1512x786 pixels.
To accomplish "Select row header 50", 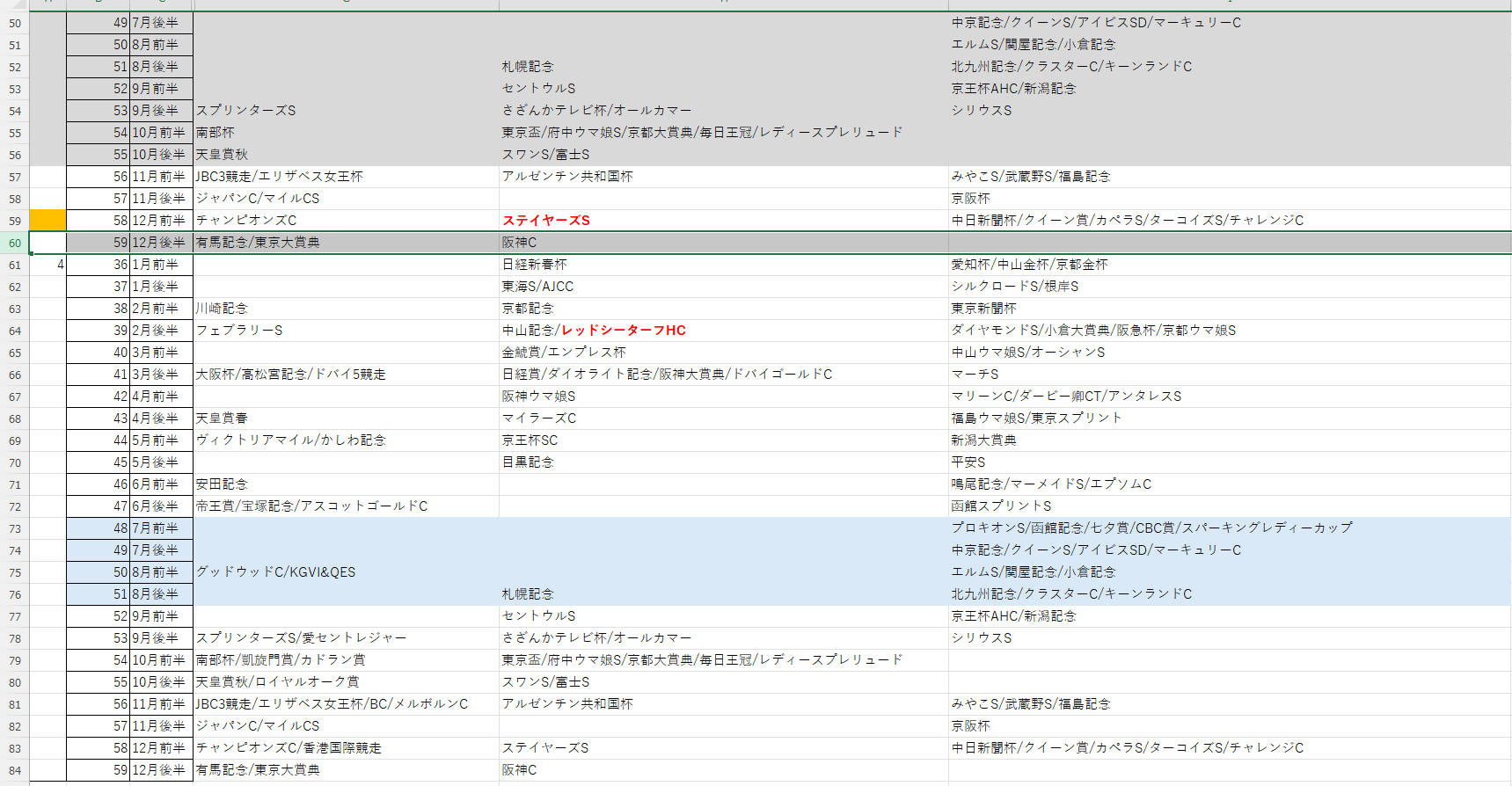I will [15, 23].
